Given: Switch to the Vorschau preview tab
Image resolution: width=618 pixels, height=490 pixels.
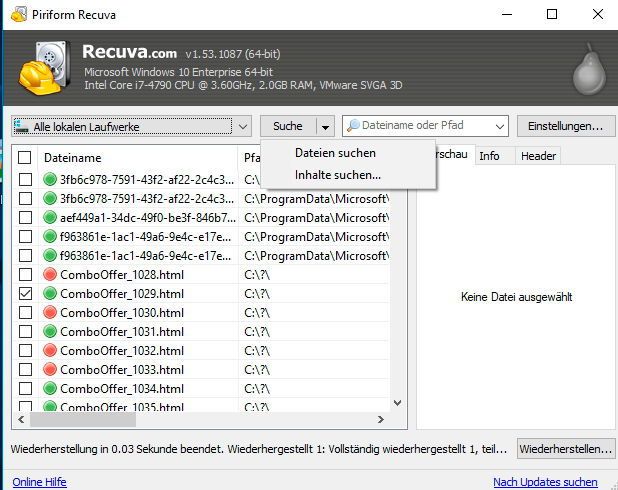Looking at the screenshot, I should coord(452,154).
